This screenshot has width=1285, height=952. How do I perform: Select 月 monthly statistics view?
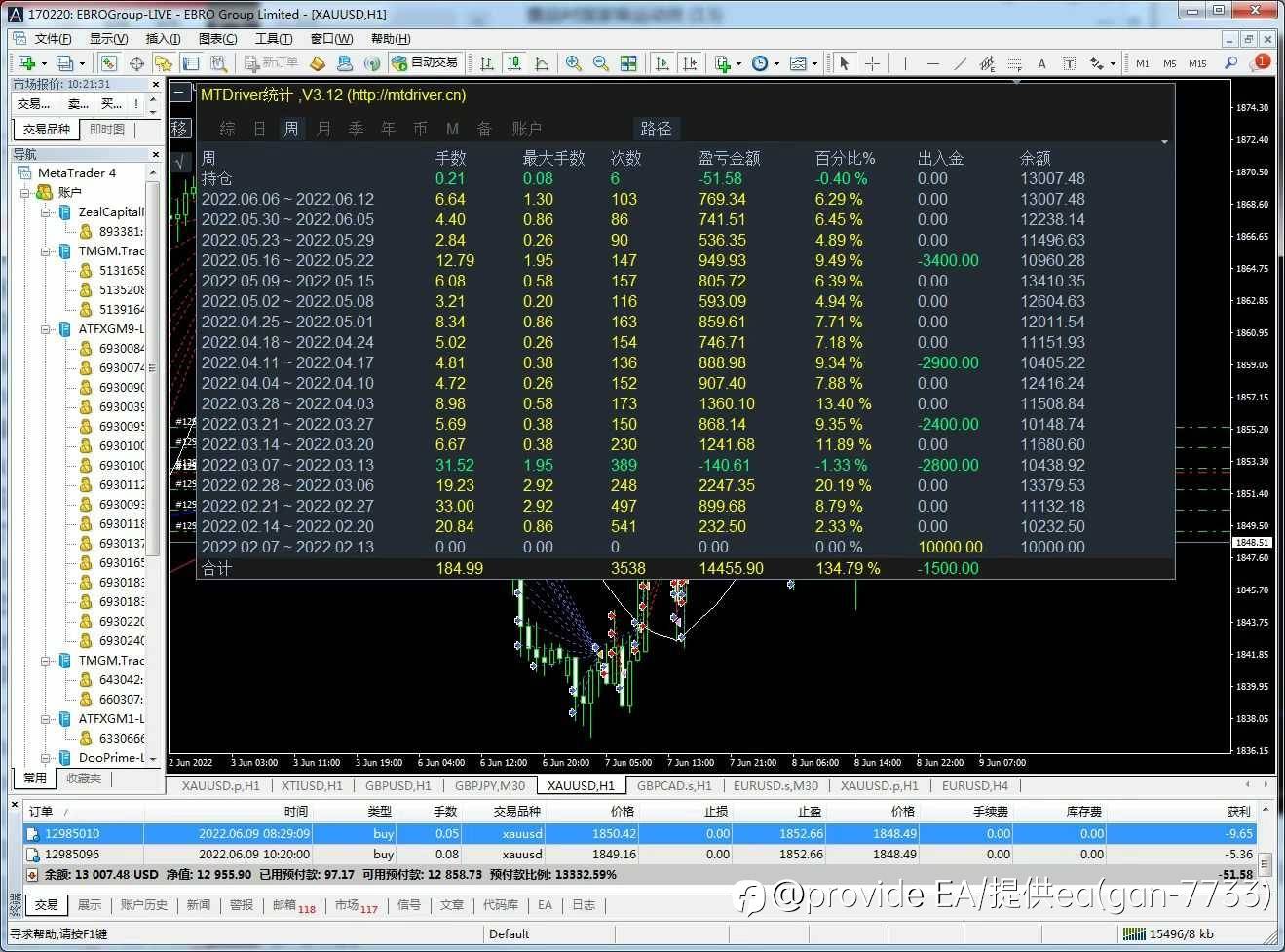tap(324, 129)
